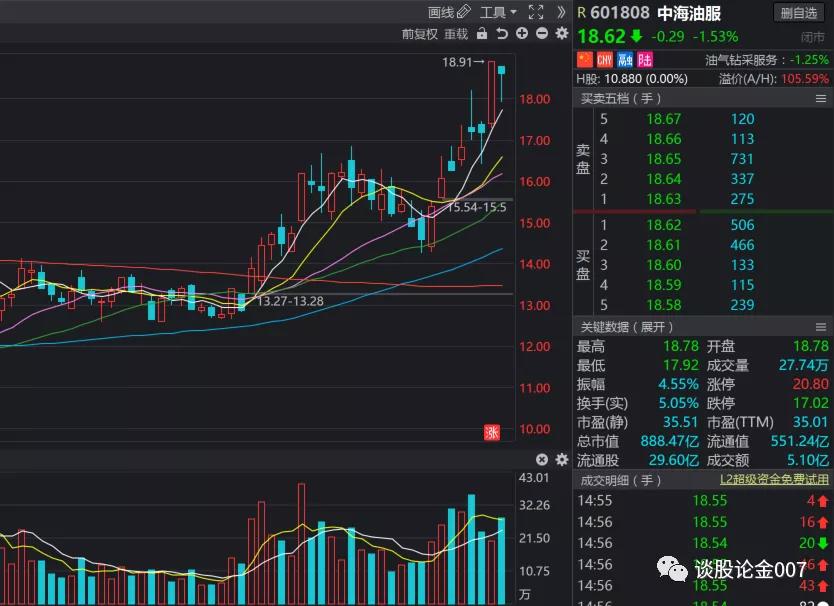Click 重载 to reload chart data
The image size is (834, 606).
pyautogui.click(x=456, y=34)
